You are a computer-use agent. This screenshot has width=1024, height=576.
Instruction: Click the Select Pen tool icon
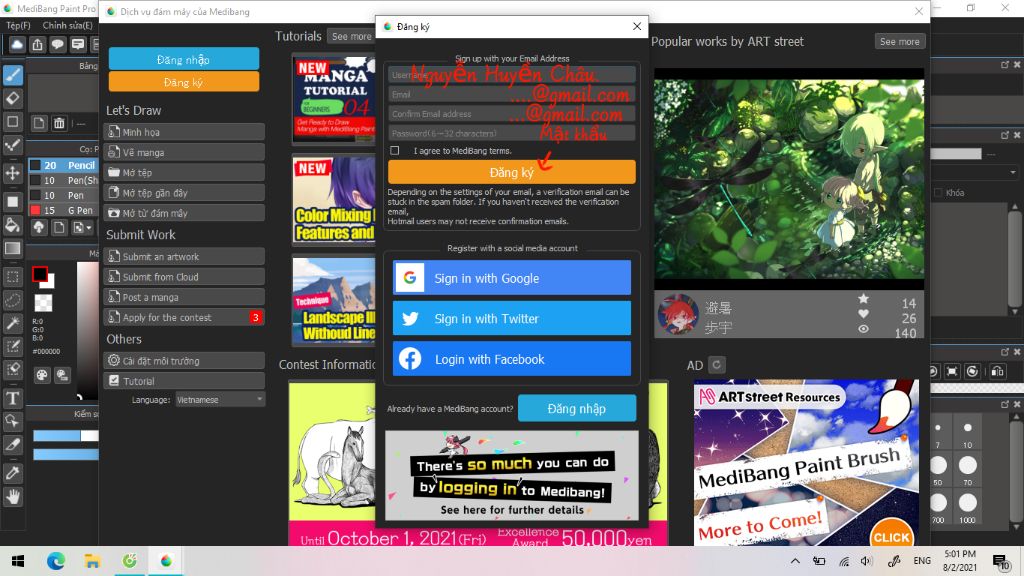(x=12, y=346)
